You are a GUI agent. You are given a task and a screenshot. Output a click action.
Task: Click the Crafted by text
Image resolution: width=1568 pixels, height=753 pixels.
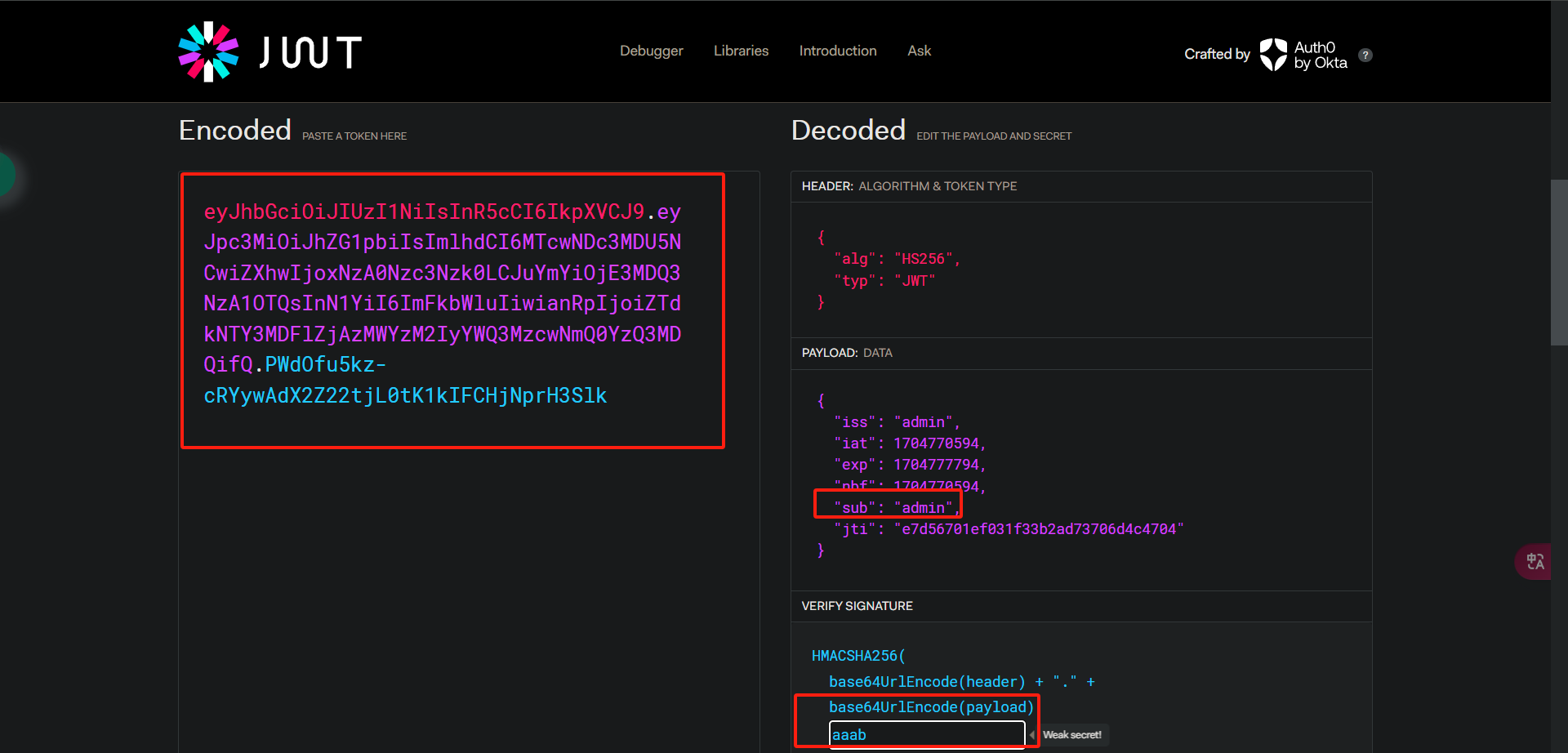pos(1217,54)
